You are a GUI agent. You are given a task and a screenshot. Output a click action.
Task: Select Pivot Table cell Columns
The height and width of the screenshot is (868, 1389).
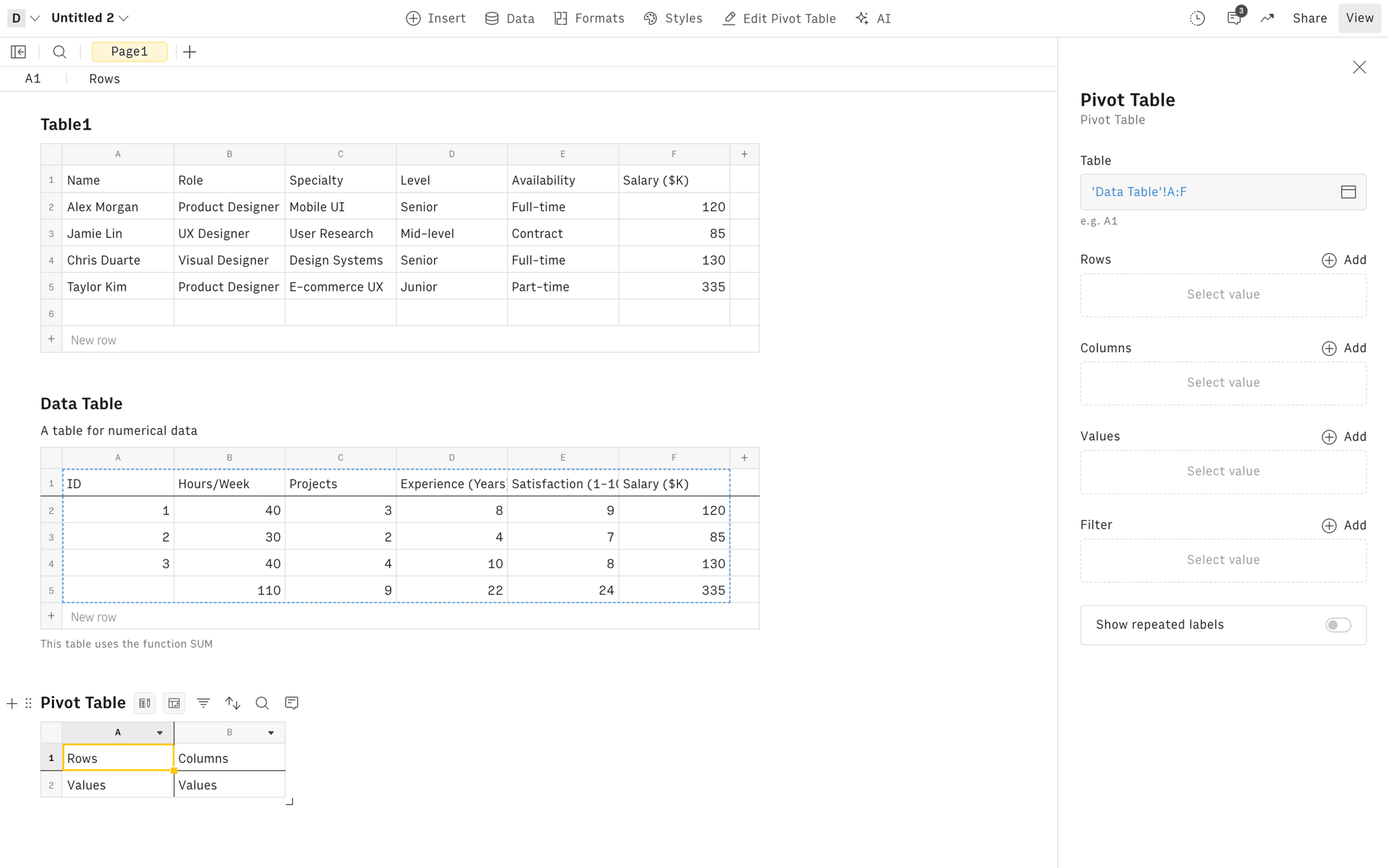click(229, 759)
